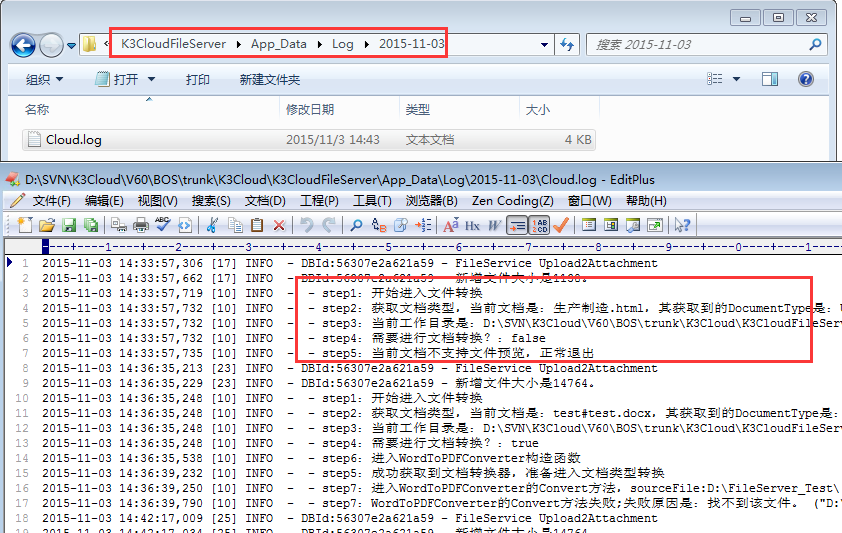This screenshot has width=842, height=533.
Task: Click the red Delete X icon
Action: click(279, 225)
